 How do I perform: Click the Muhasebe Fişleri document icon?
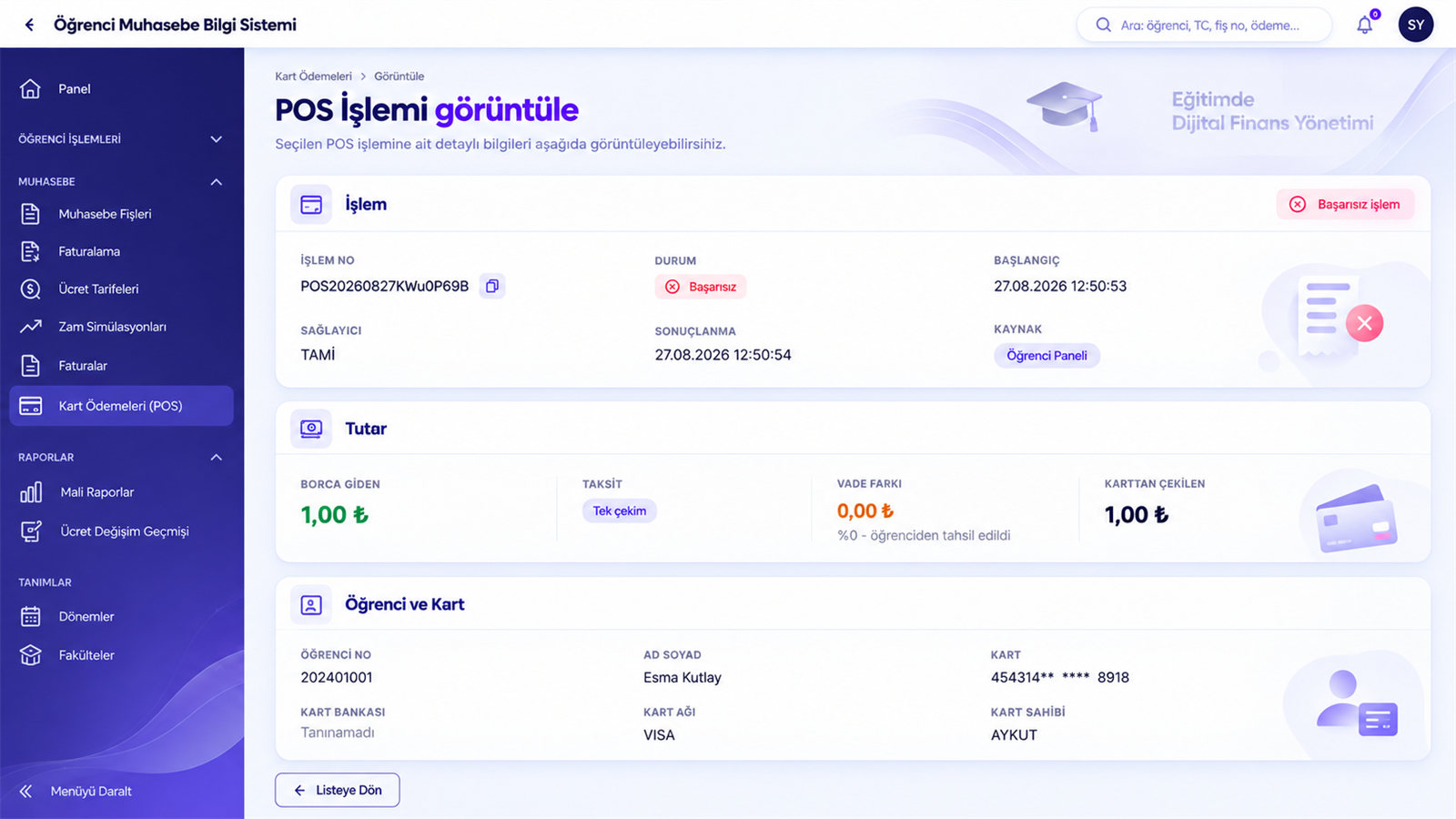click(30, 214)
